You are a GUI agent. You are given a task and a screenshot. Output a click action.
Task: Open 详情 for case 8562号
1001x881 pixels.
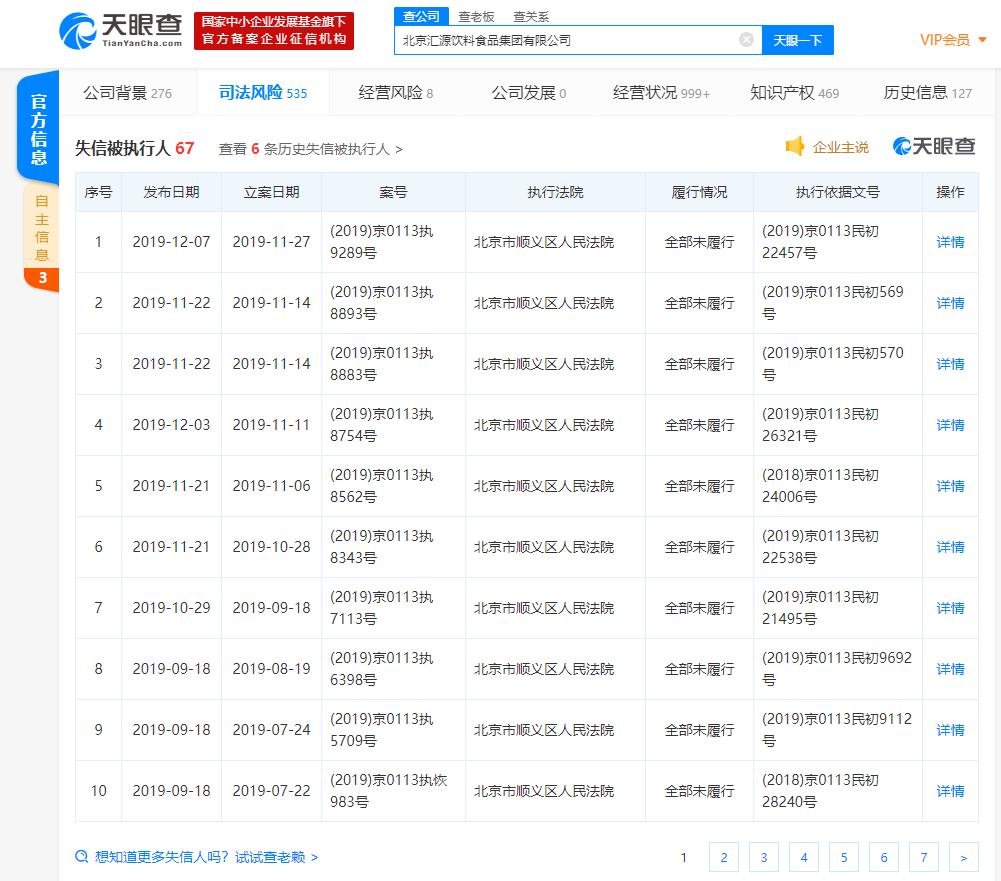point(950,486)
